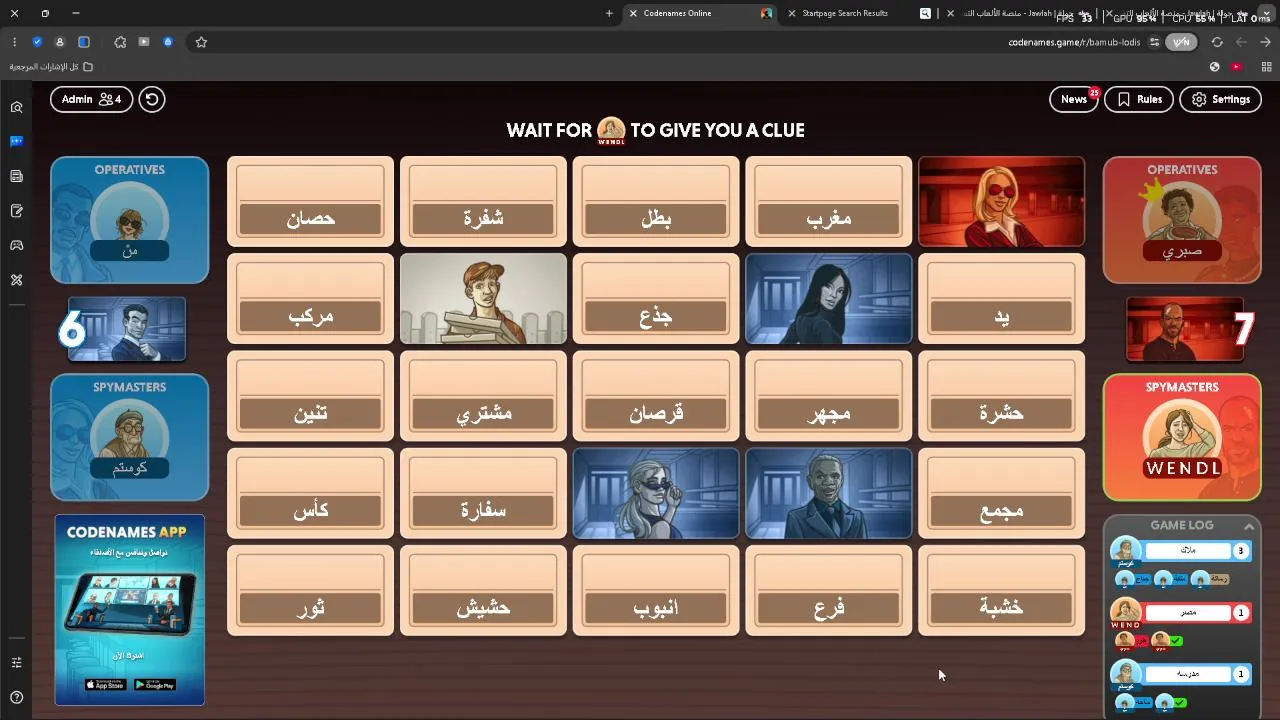Click the blue shield checkmark extension icon
The width and height of the screenshot is (1280, 720).
click(x=37, y=42)
